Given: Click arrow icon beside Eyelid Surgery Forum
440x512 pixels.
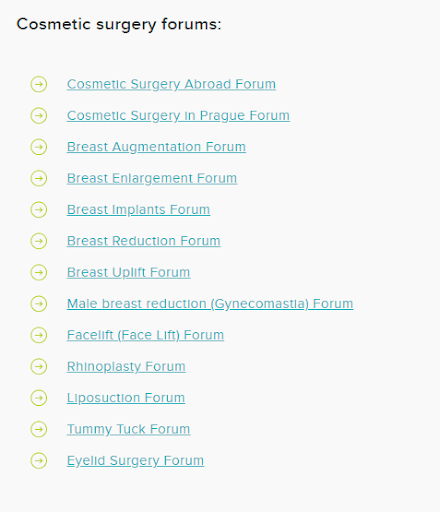Looking at the screenshot, I should [39, 460].
